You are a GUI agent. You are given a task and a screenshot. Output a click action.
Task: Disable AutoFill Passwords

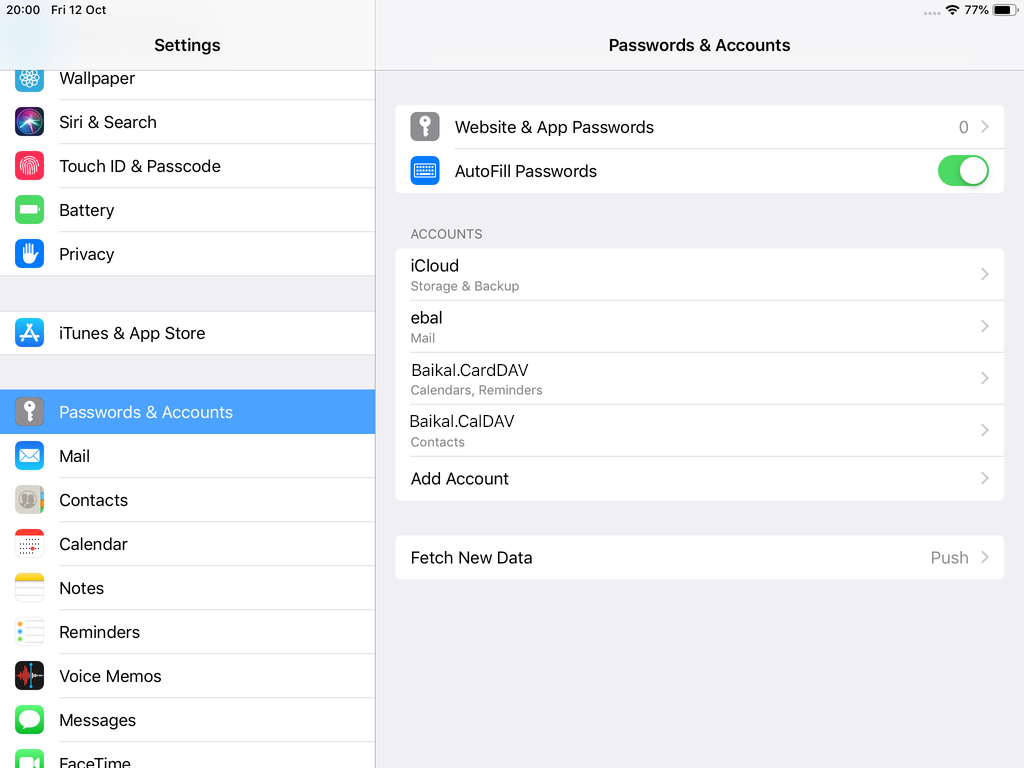[x=962, y=171]
